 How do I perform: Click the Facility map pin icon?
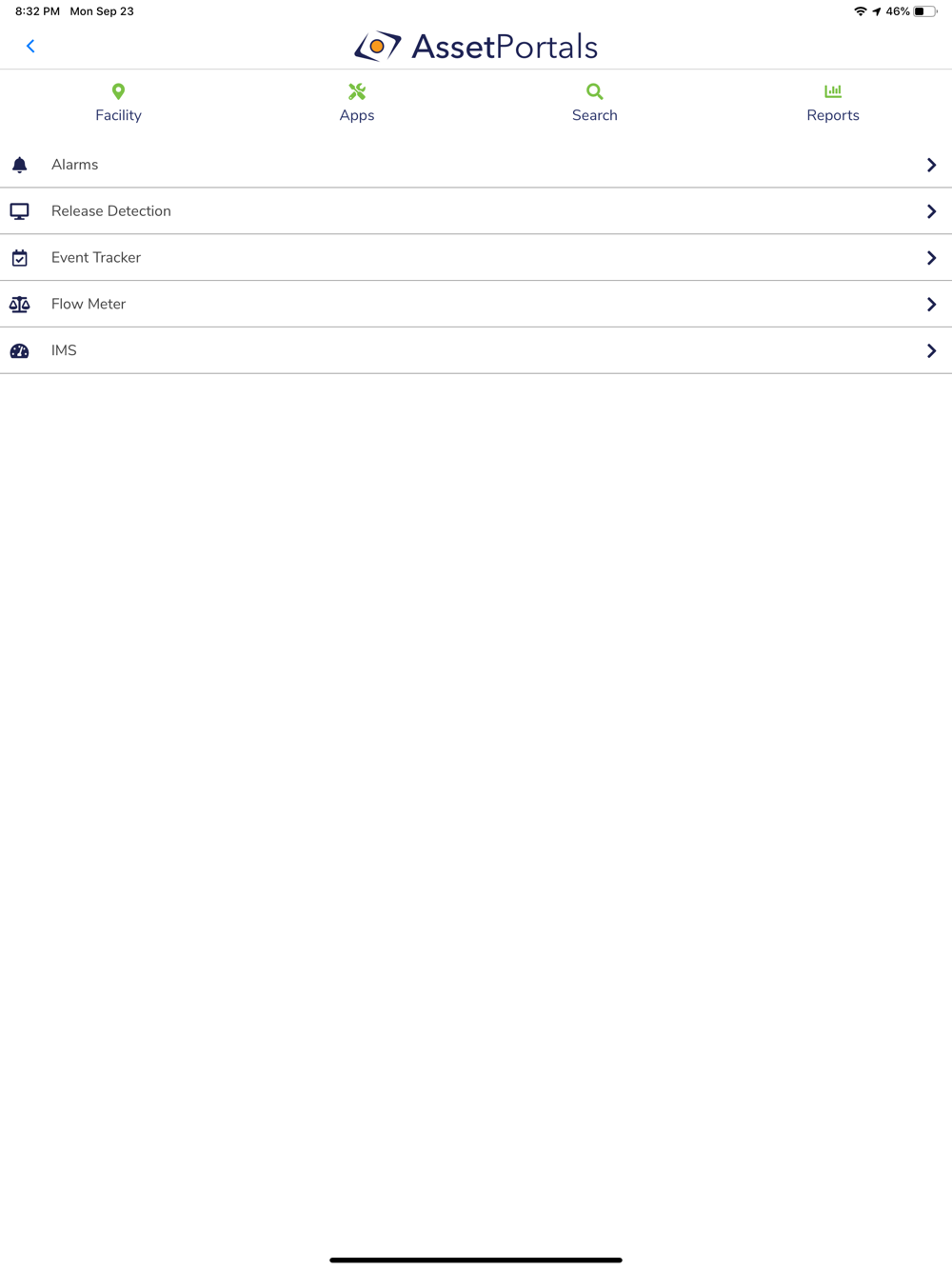(x=118, y=91)
